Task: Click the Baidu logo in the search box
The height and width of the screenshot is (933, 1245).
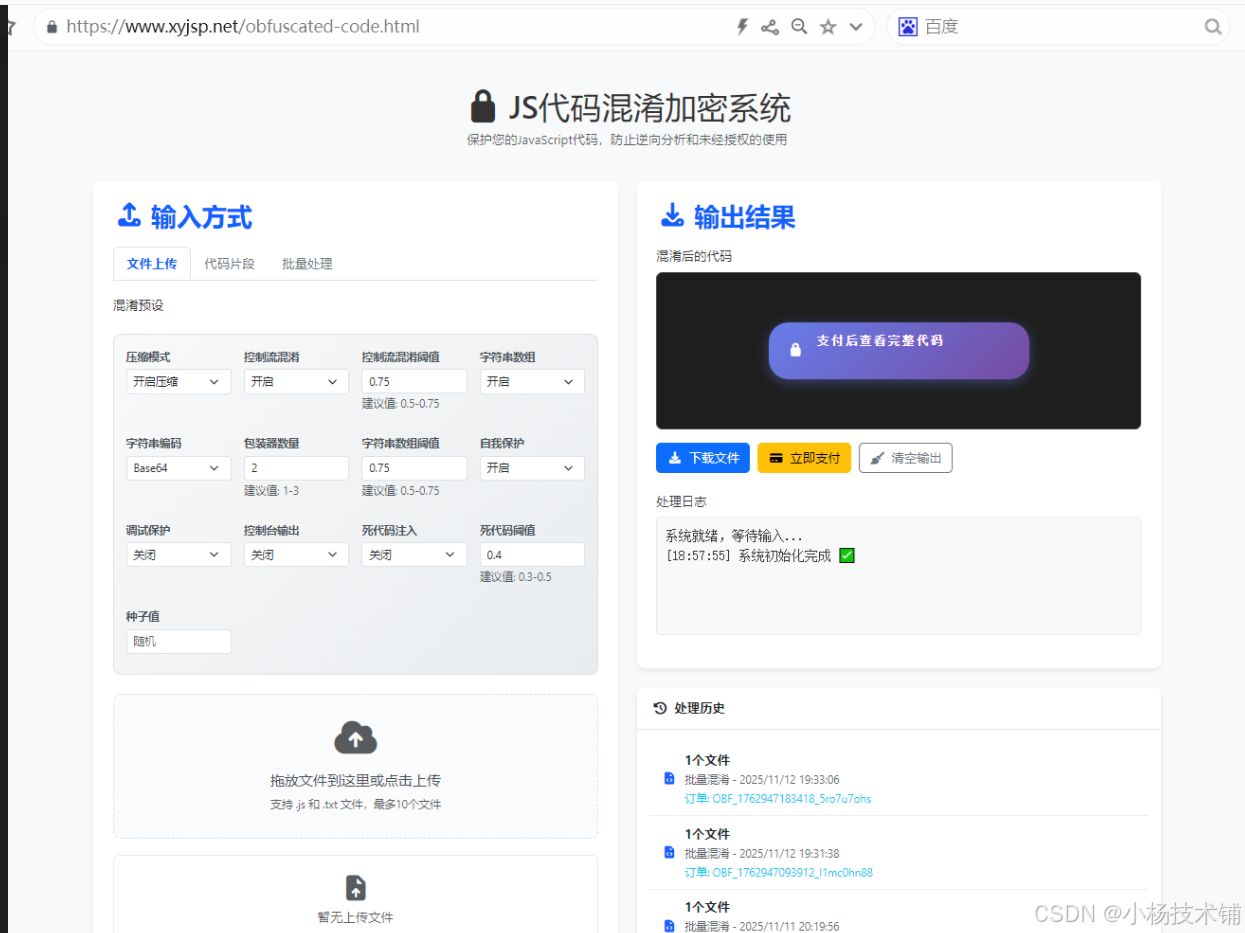Action: (906, 25)
